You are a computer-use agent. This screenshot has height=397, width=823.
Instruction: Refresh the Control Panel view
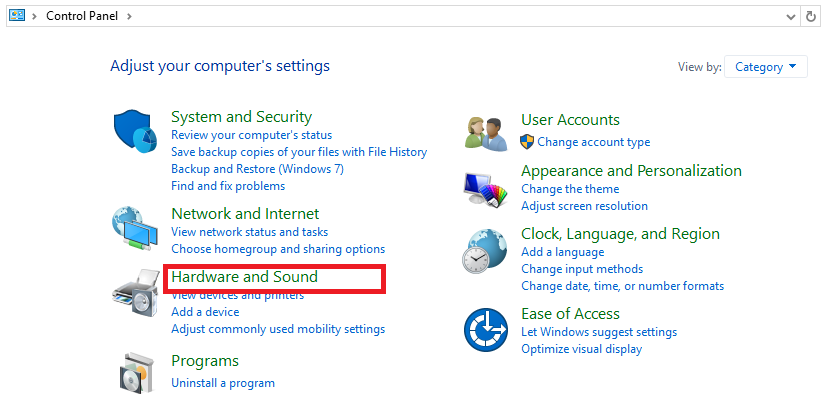click(810, 16)
